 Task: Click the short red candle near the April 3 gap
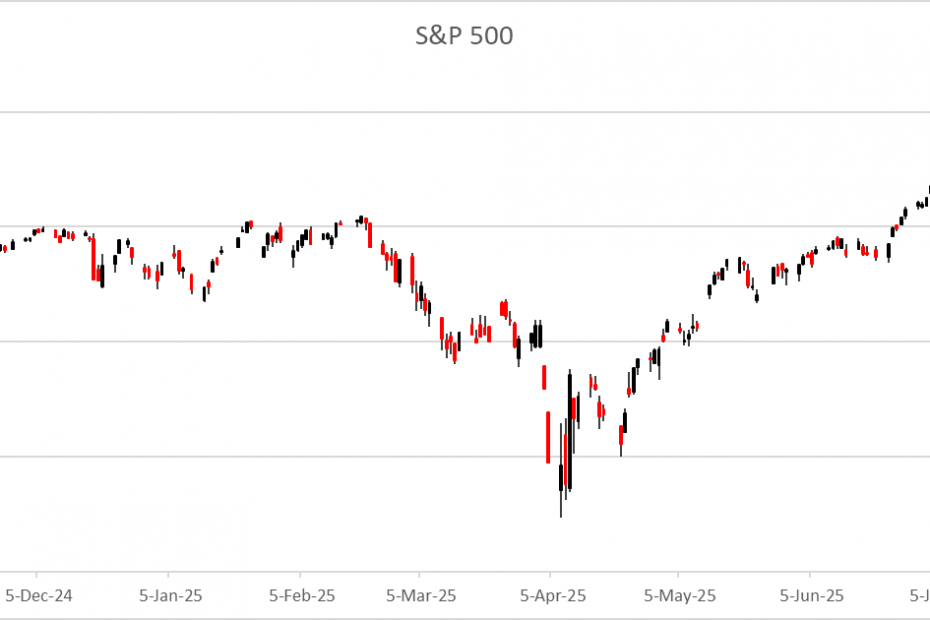544,377
